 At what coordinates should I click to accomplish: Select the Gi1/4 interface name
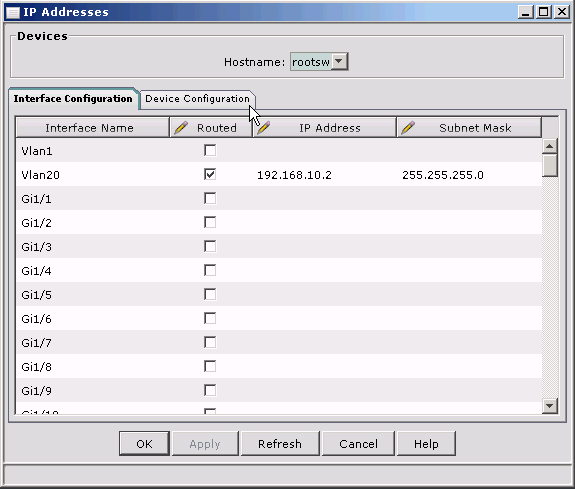[36, 271]
